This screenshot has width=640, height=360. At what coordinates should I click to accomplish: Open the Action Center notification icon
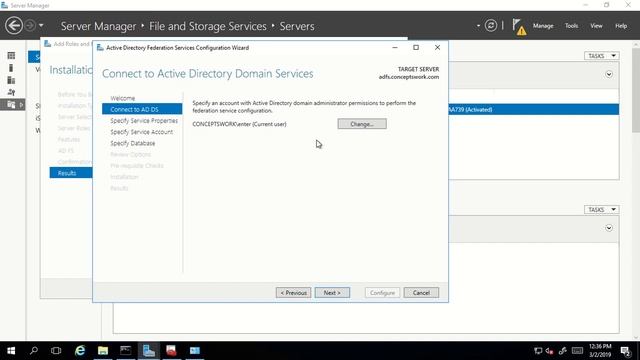(626, 351)
